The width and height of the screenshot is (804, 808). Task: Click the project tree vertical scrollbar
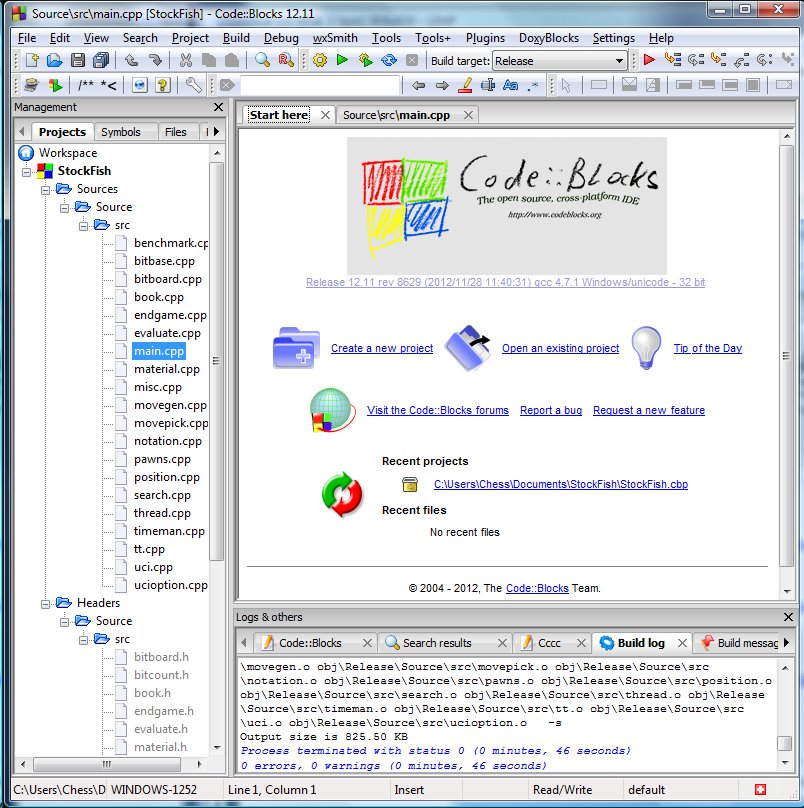(x=217, y=361)
